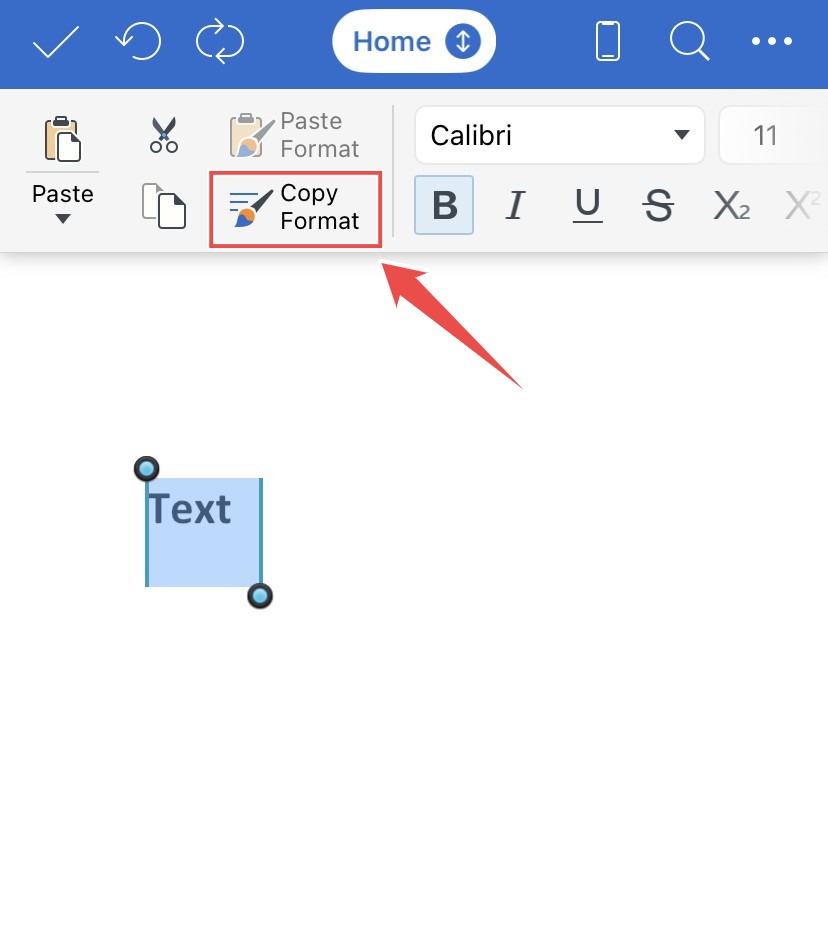Screen dimensions: 828x933
Task: Select the Cut scissors icon
Action: pos(164,135)
